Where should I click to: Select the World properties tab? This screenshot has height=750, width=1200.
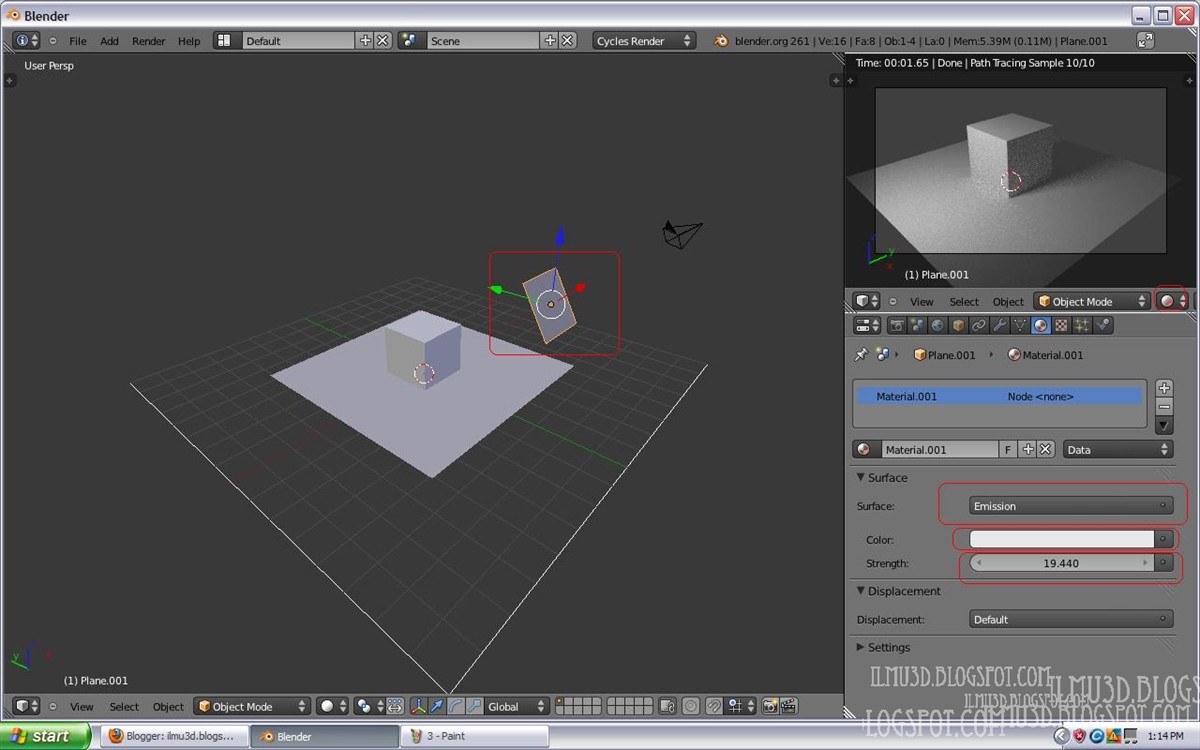click(936, 325)
